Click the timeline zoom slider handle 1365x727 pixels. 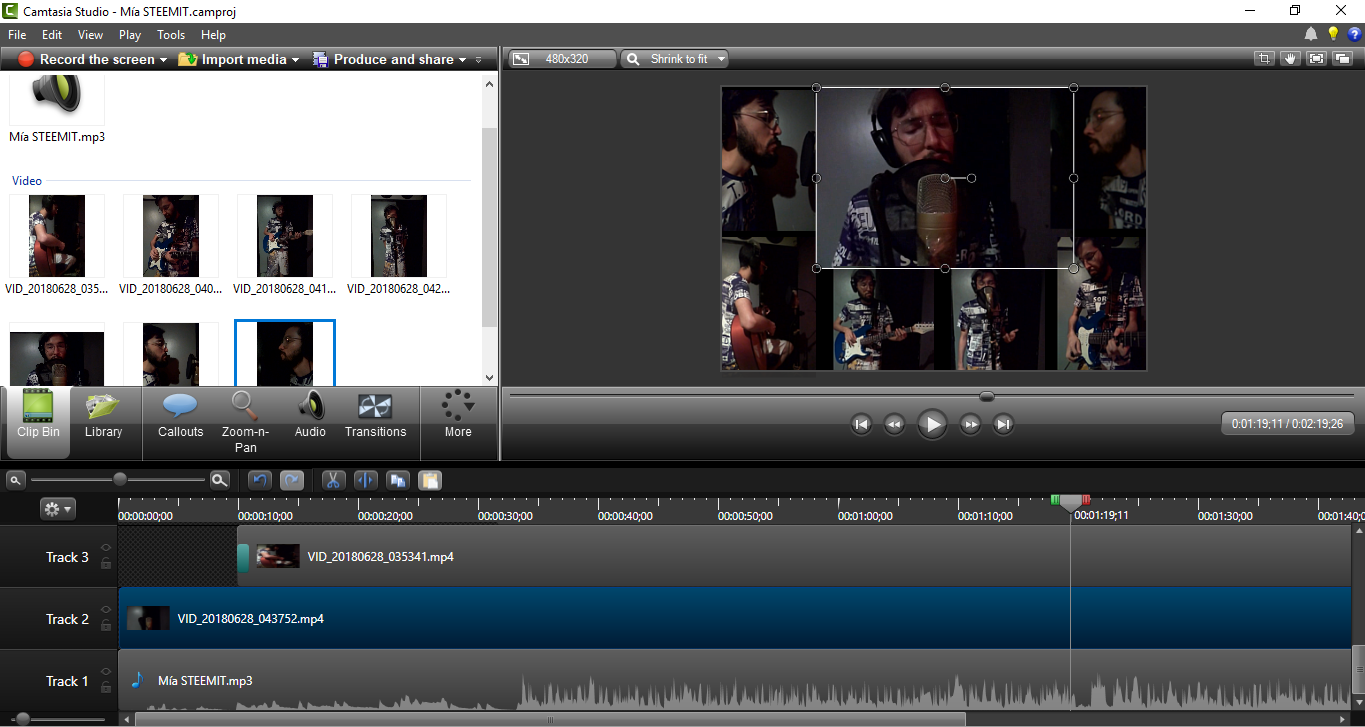[x=120, y=479]
